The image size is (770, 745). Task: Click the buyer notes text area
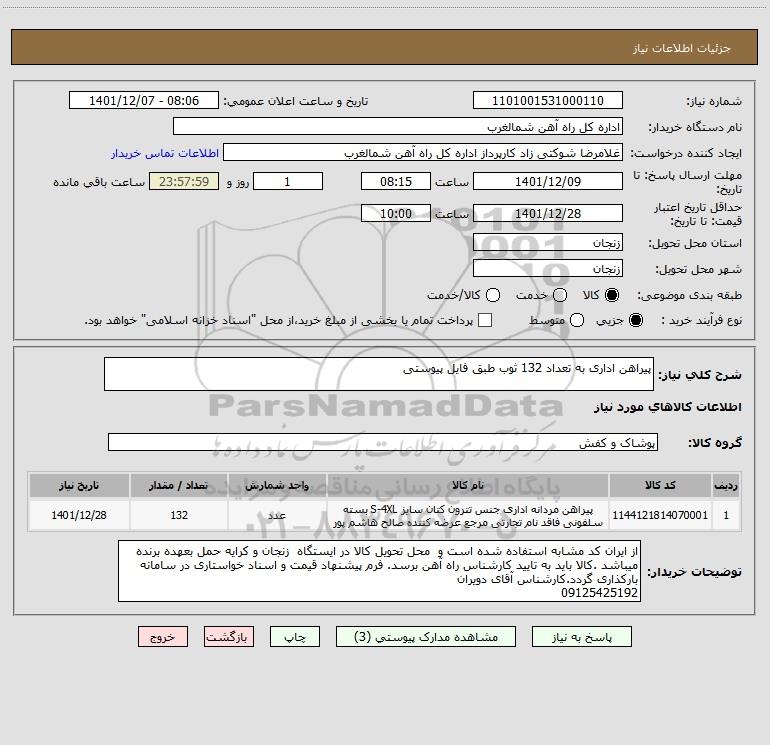[379, 571]
